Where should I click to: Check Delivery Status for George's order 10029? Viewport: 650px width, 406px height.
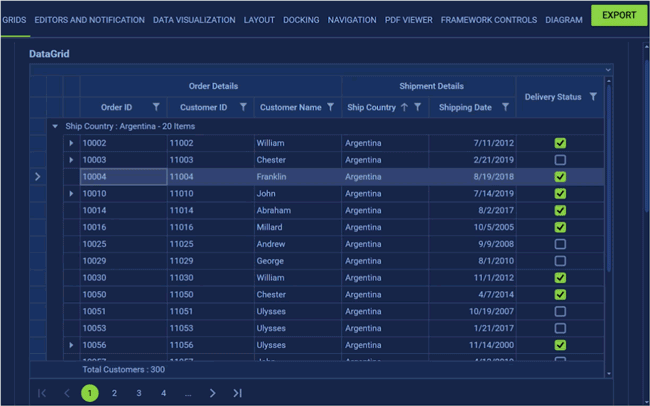tap(560, 261)
